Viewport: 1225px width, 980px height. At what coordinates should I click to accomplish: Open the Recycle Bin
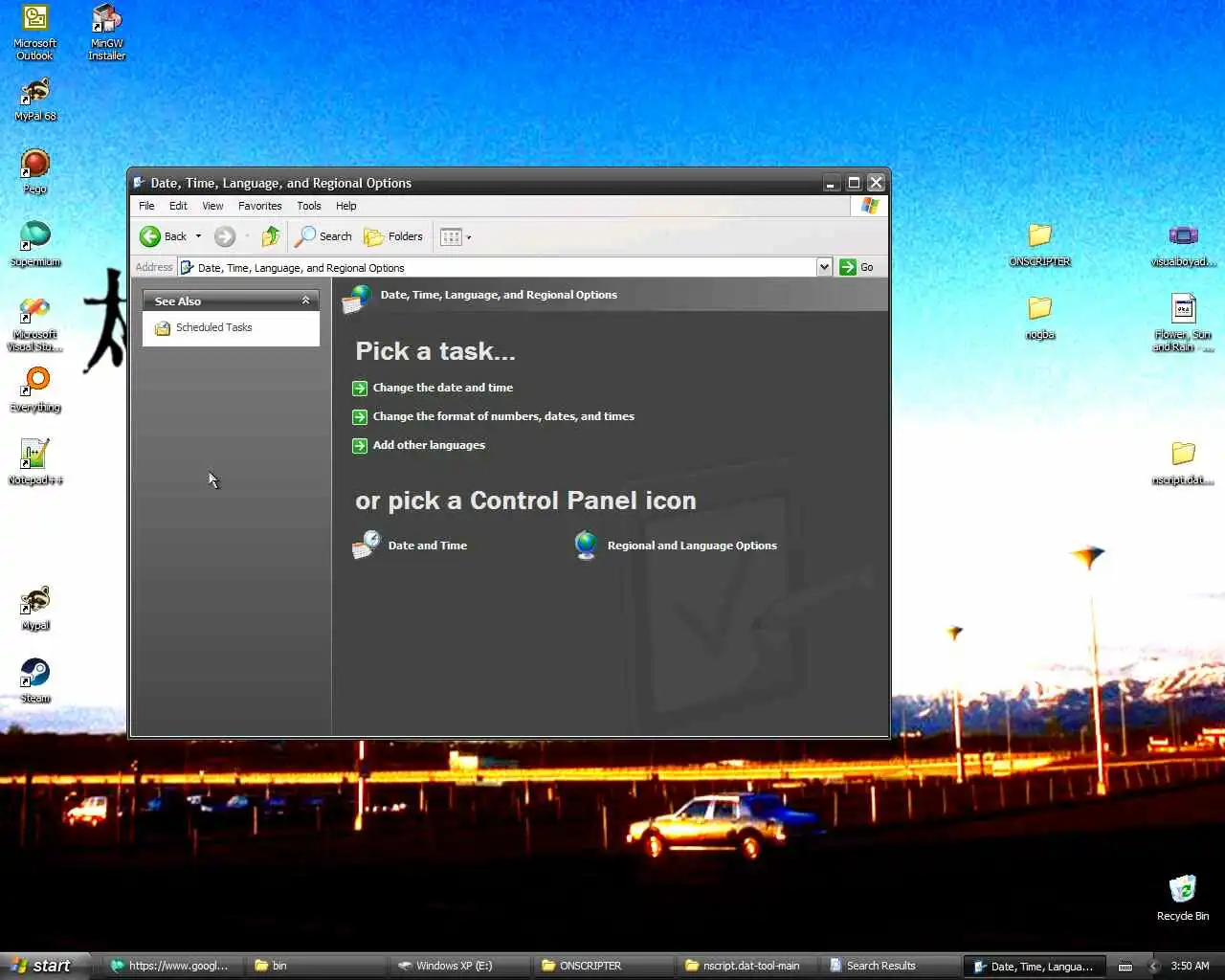click(1183, 898)
